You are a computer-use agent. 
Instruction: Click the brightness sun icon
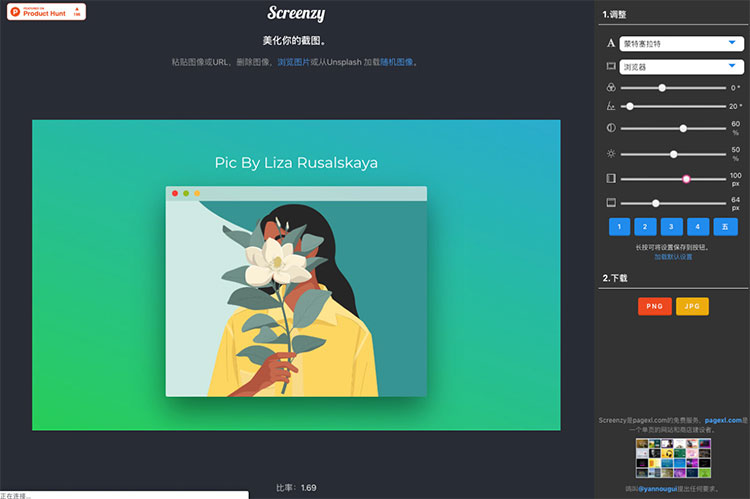611,154
